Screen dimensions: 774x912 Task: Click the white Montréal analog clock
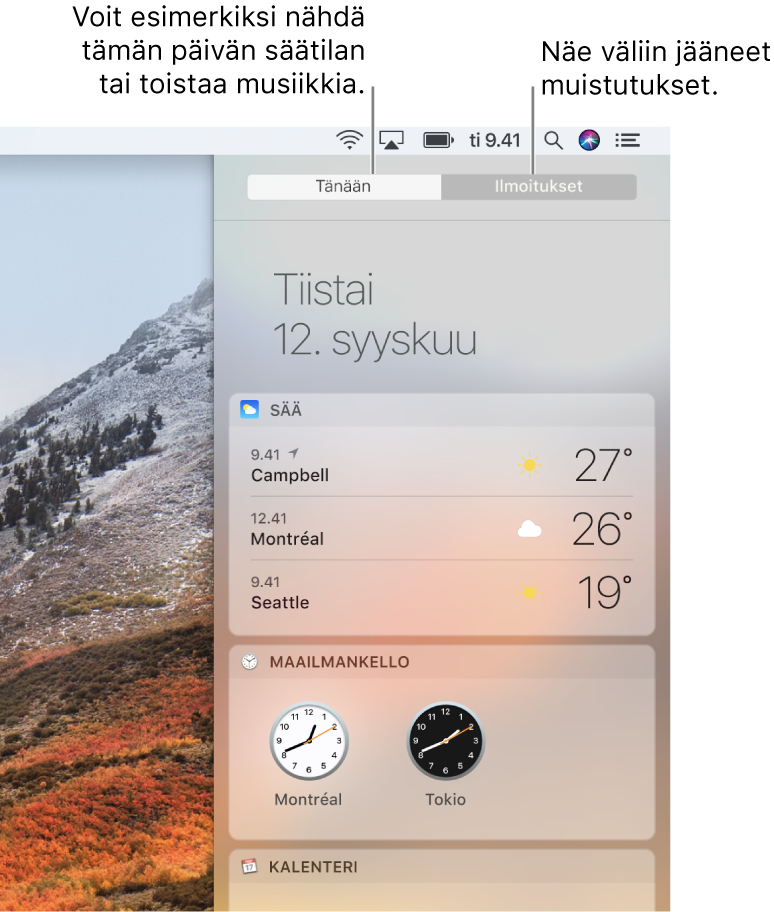[309, 741]
